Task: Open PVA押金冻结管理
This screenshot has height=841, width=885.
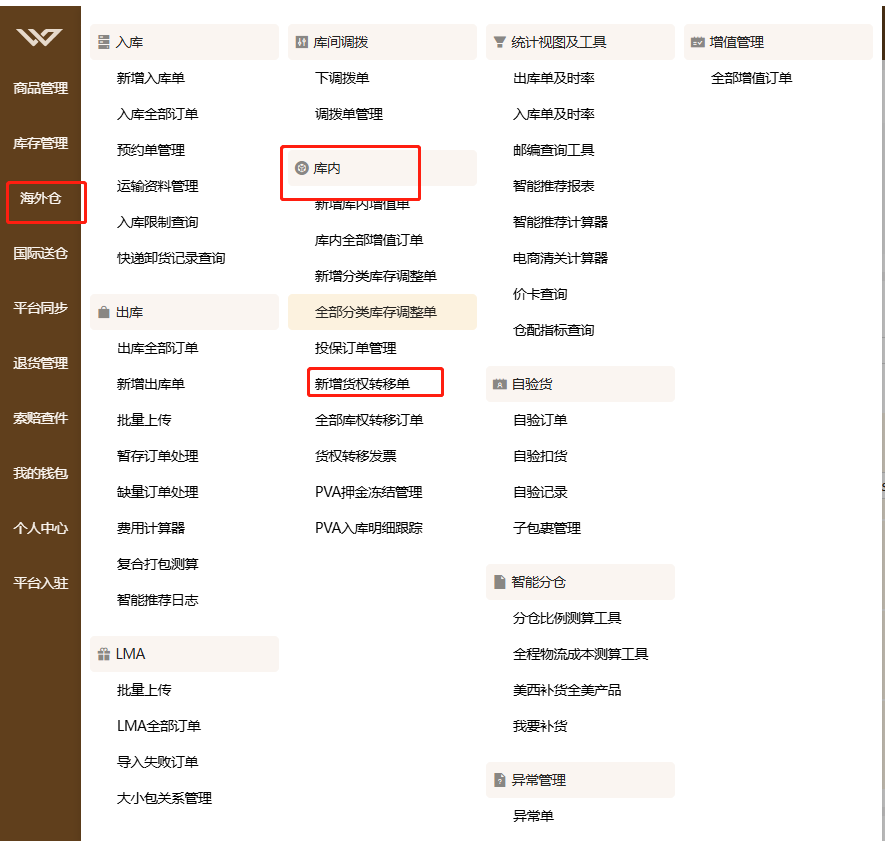Action: (369, 492)
